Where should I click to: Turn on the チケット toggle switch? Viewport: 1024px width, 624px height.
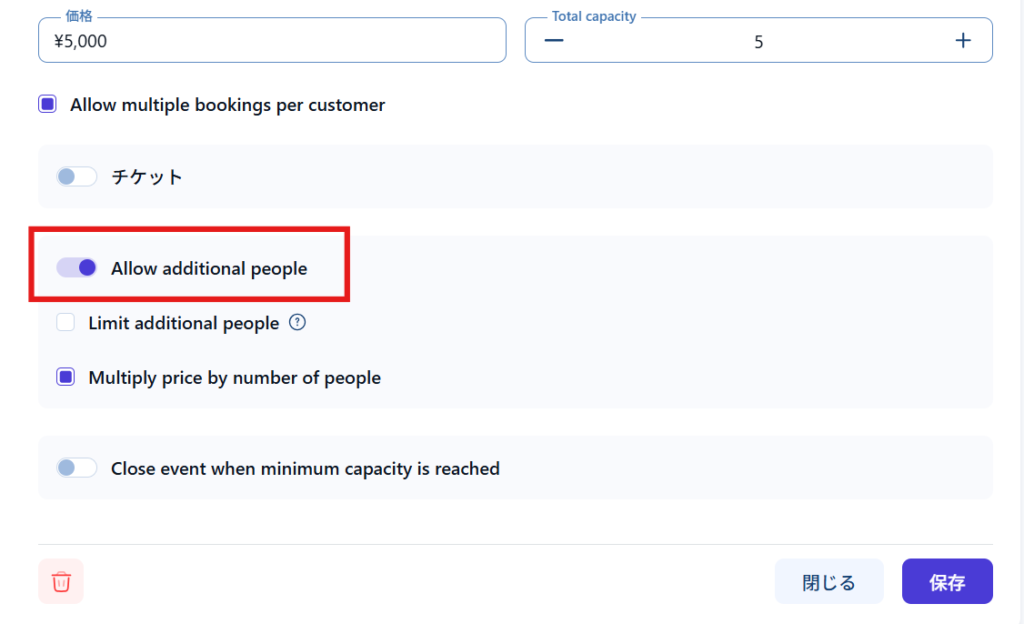76,177
